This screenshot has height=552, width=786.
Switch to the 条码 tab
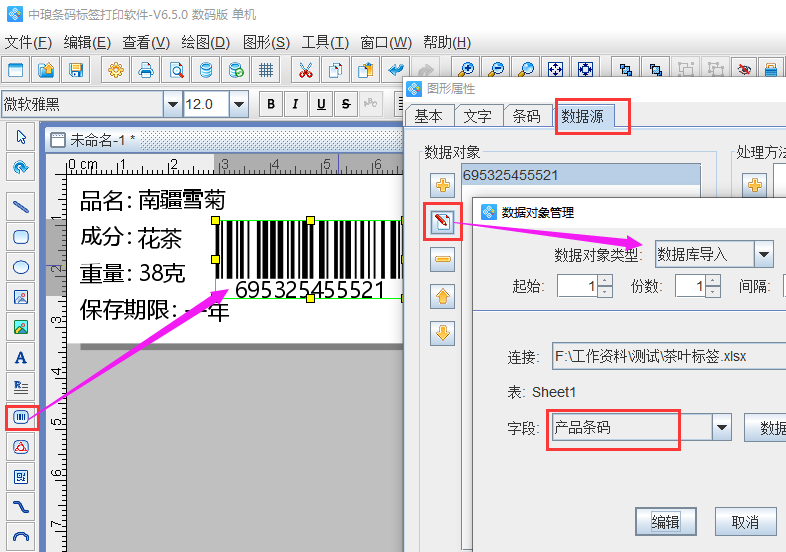tap(527, 116)
